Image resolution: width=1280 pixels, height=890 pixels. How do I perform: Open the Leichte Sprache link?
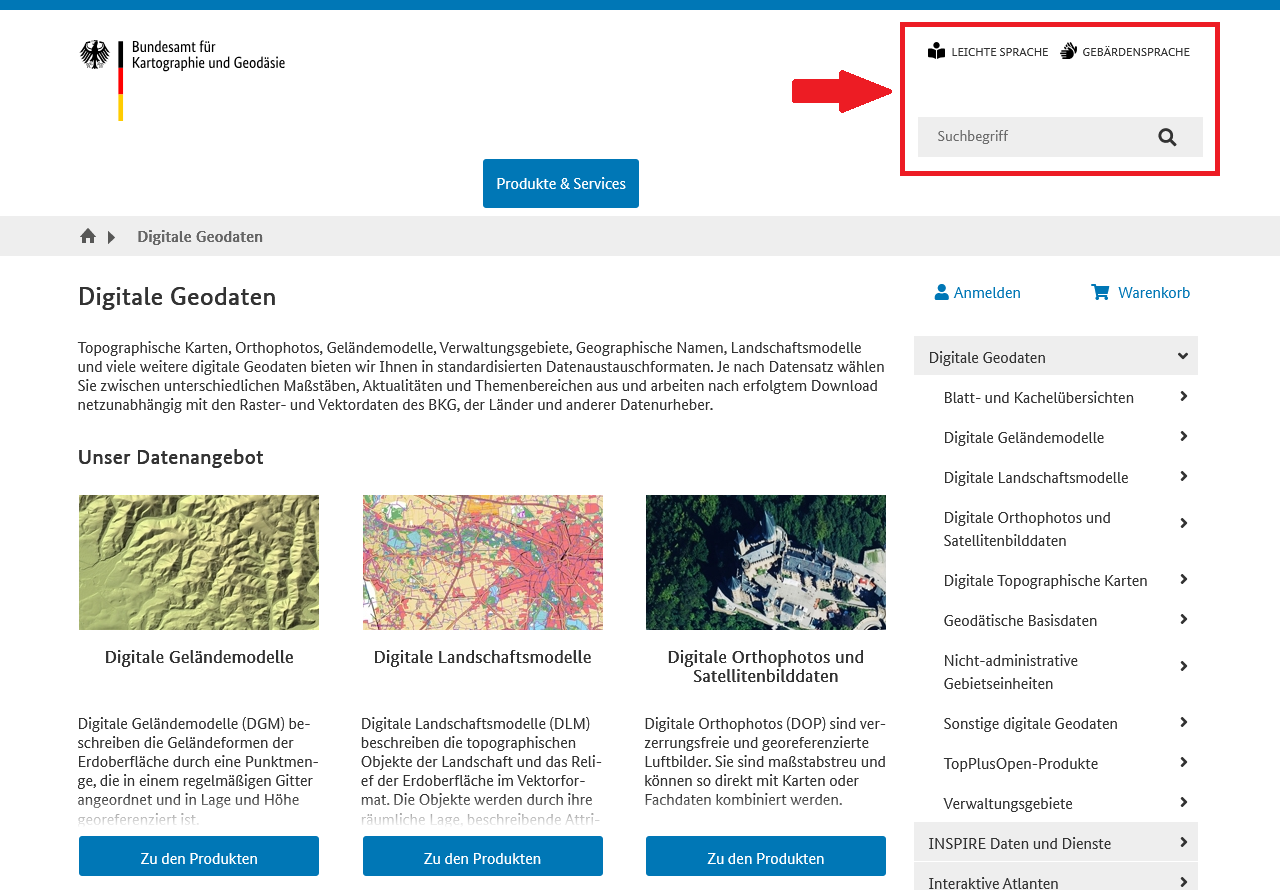[988, 51]
